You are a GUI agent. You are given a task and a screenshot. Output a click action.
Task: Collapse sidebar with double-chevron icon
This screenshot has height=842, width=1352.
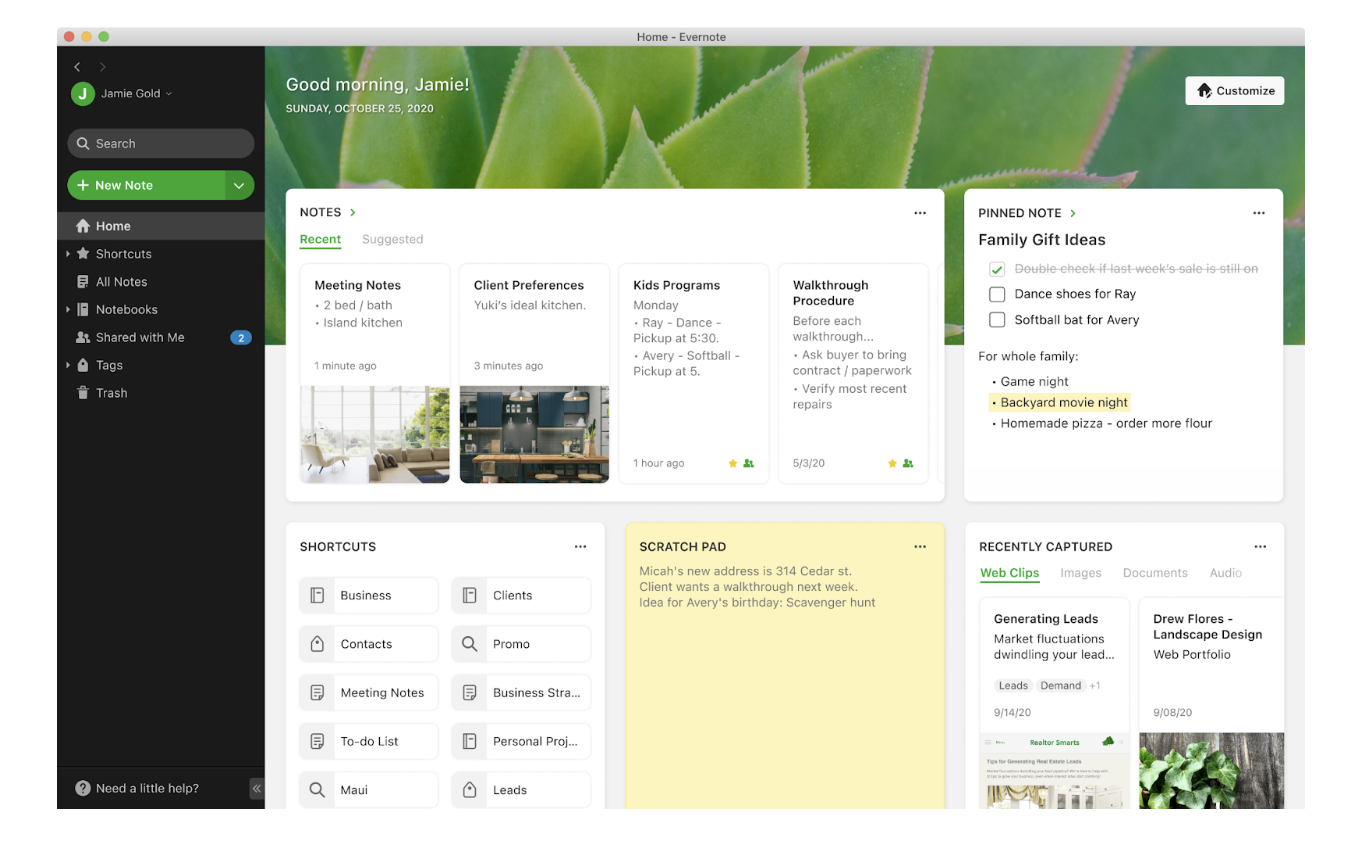[256, 788]
